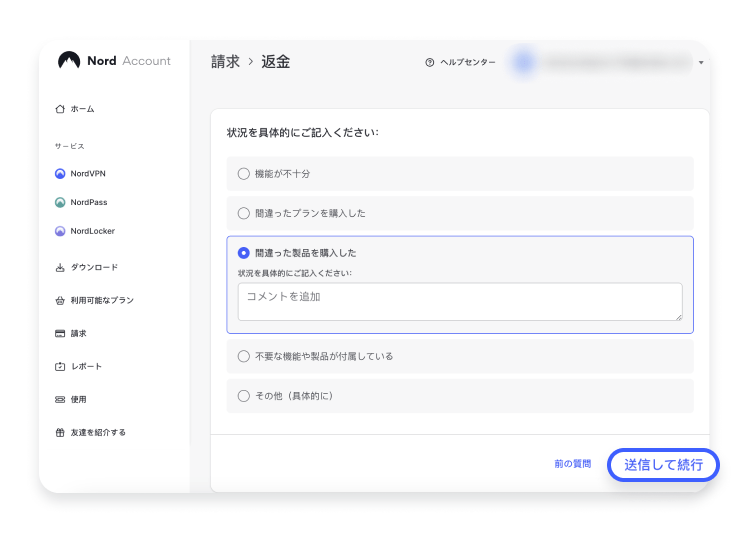Select その他（具体的に） radio option

[243, 396]
